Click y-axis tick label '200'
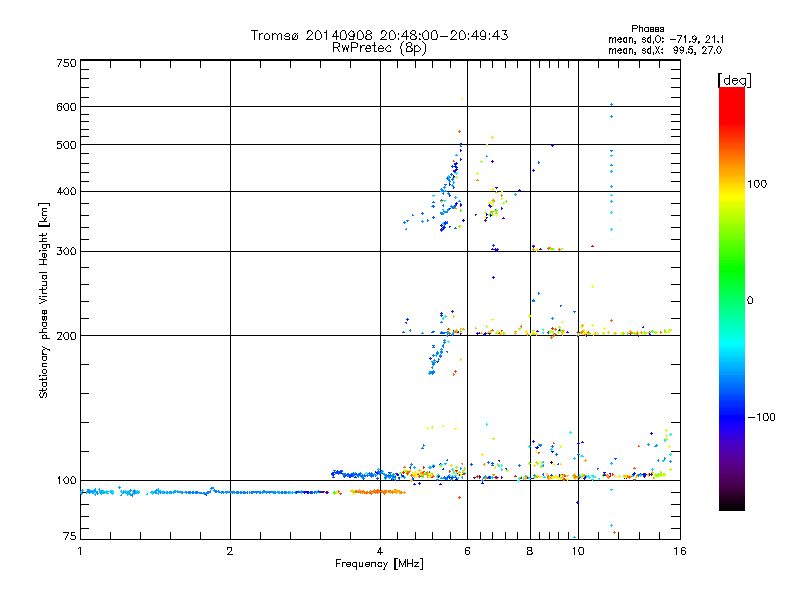The height and width of the screenshot is (600, 800). [66, 336]
